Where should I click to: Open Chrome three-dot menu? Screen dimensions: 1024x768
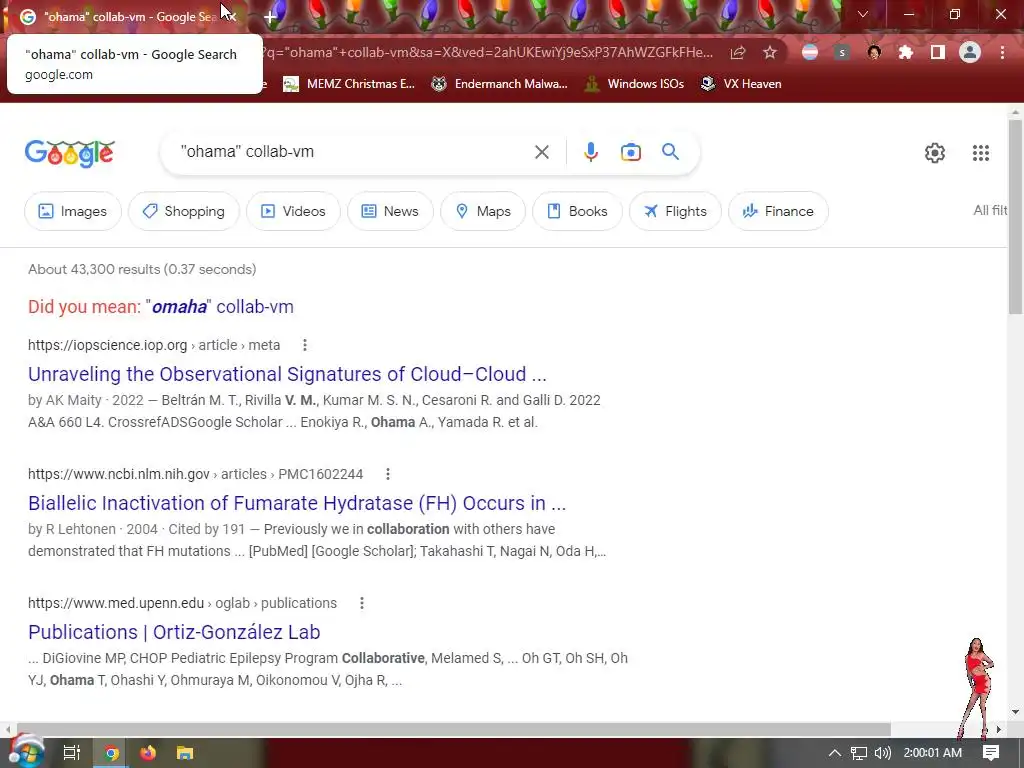pos(1002,52)
